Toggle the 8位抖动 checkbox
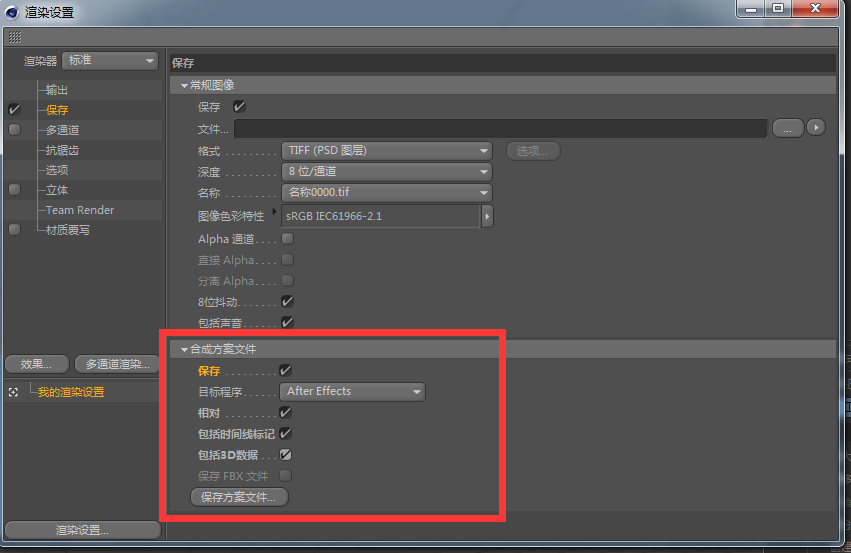Image resolution: width=851 pixels, height=553 pixels. [x=288, y=301]
